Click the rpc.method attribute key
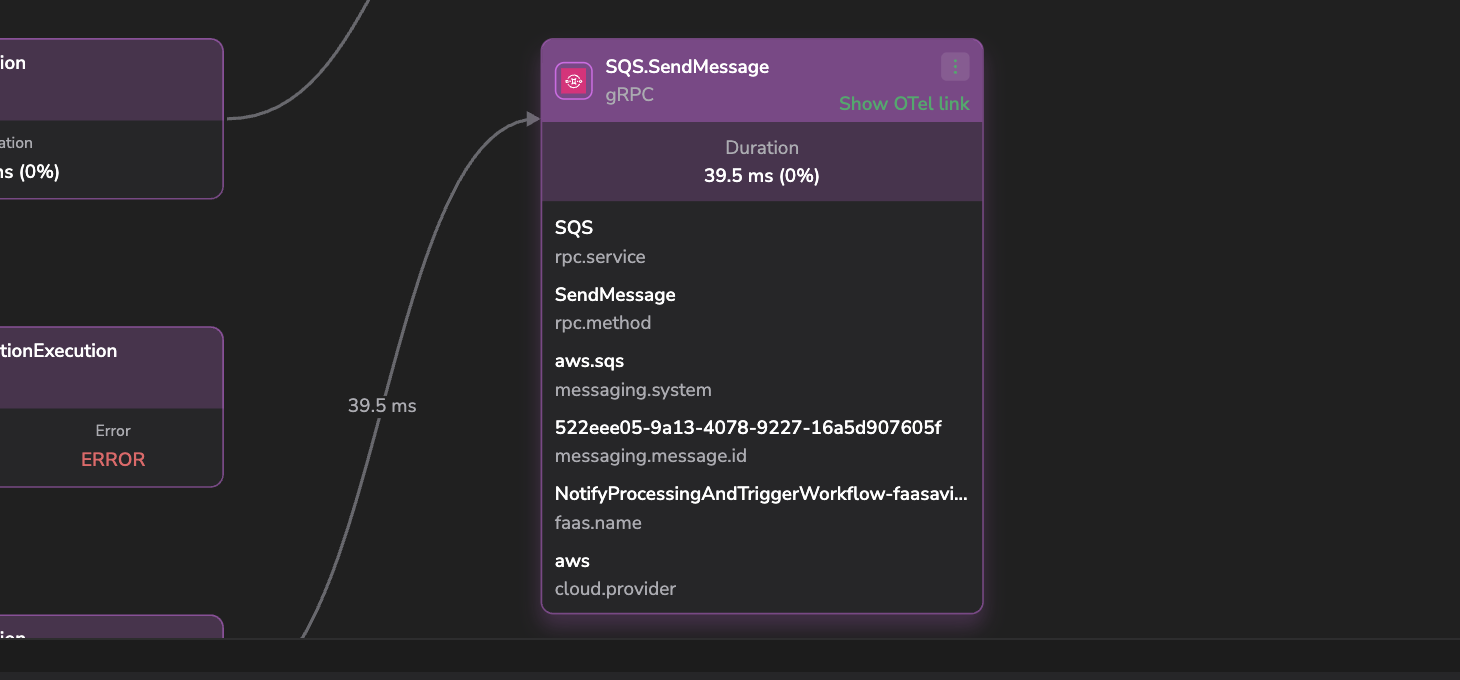 tap(603, 323)
